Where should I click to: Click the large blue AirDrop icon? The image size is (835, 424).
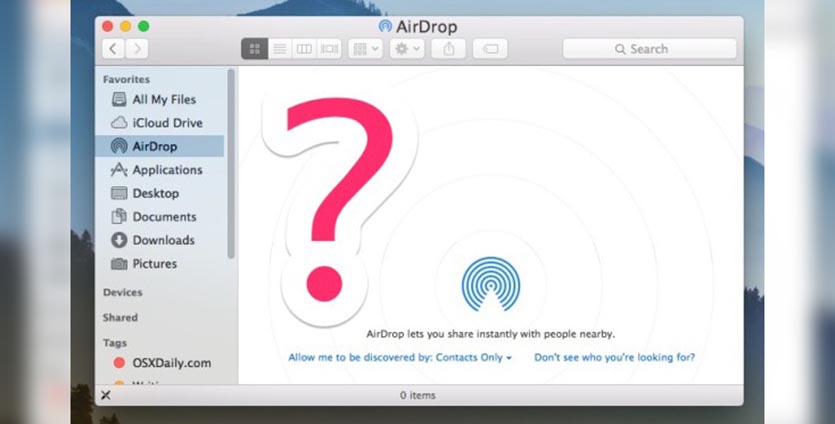coord(491,284)
